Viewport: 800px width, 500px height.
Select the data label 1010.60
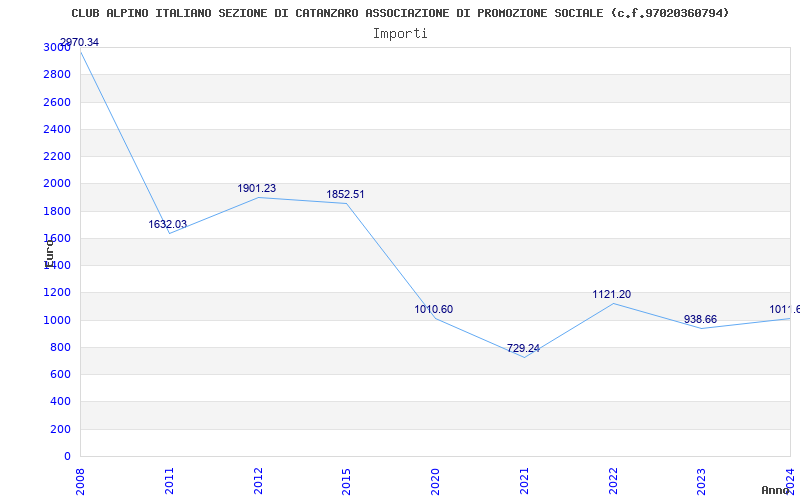pyautogui.click(x=434, y=309)
